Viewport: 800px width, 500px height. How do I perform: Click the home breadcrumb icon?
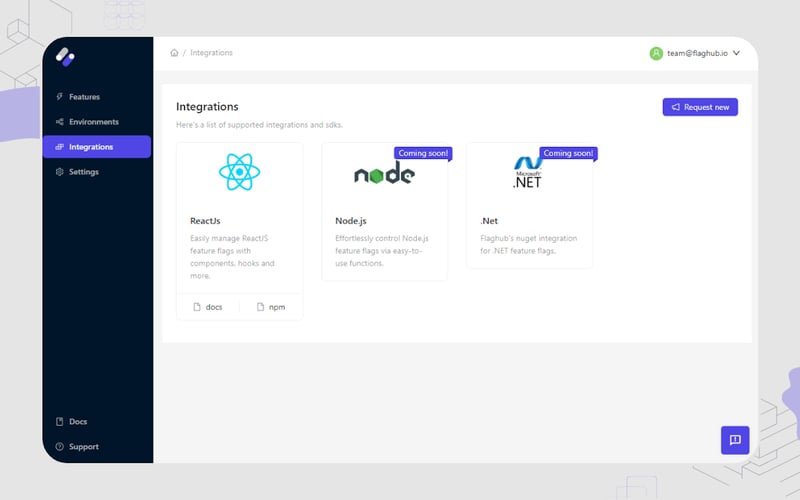point(175,53)
